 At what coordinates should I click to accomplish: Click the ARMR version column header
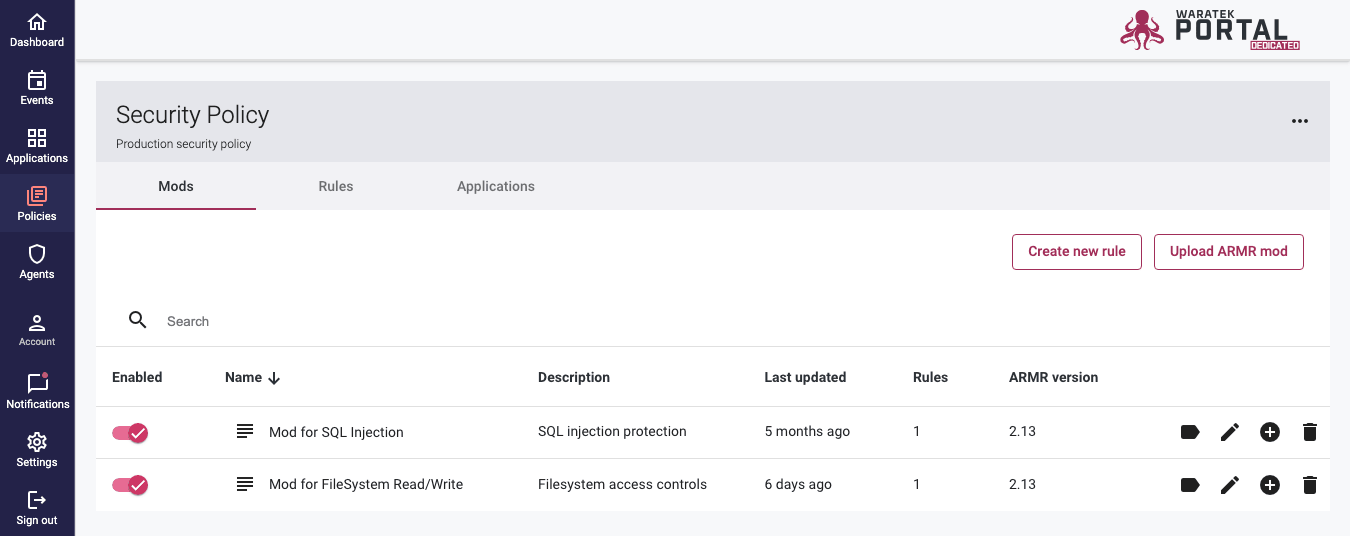click(1053, 377)
